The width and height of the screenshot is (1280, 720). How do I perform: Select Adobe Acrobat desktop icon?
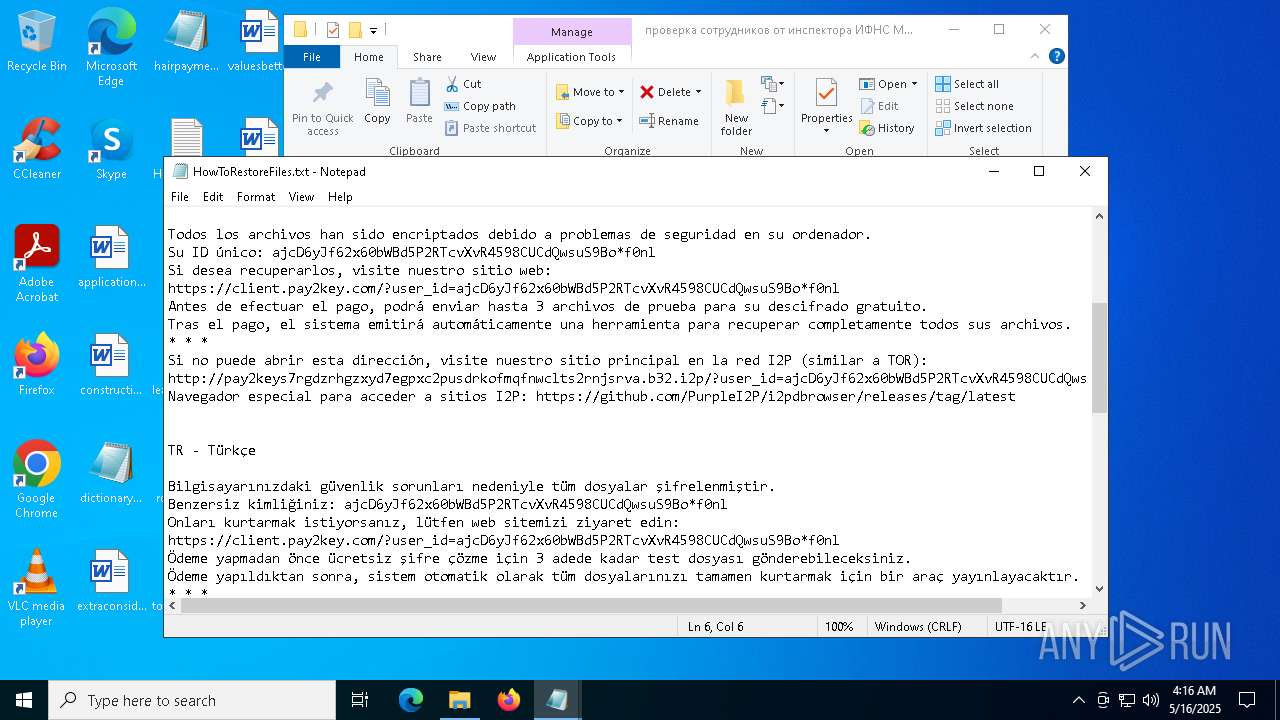pyautogui.click(x=37, y=264)
